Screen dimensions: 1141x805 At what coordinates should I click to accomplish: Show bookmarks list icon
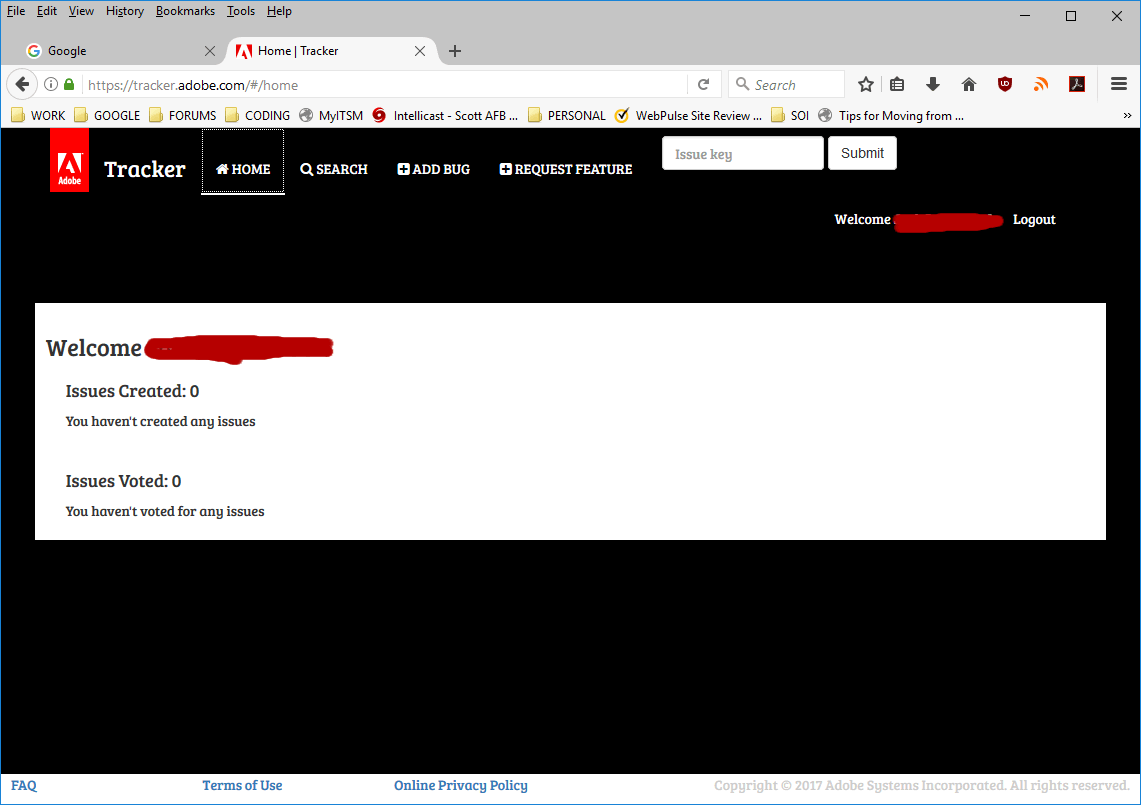coord(897,84)
